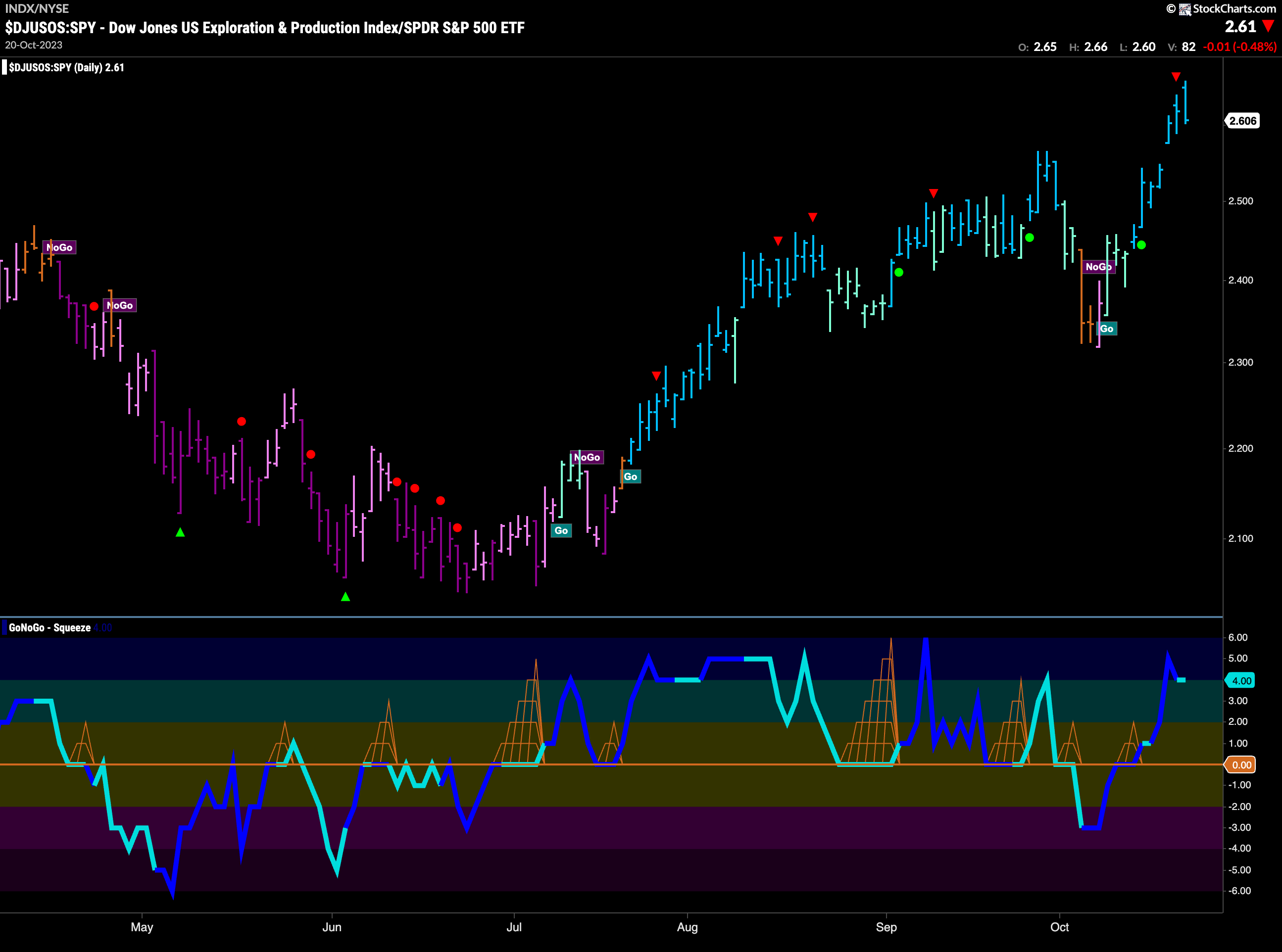This screenshot has width=1282, height=952.
Task: Click the green up triangle near June low
Action: click(x=345, y=596)
